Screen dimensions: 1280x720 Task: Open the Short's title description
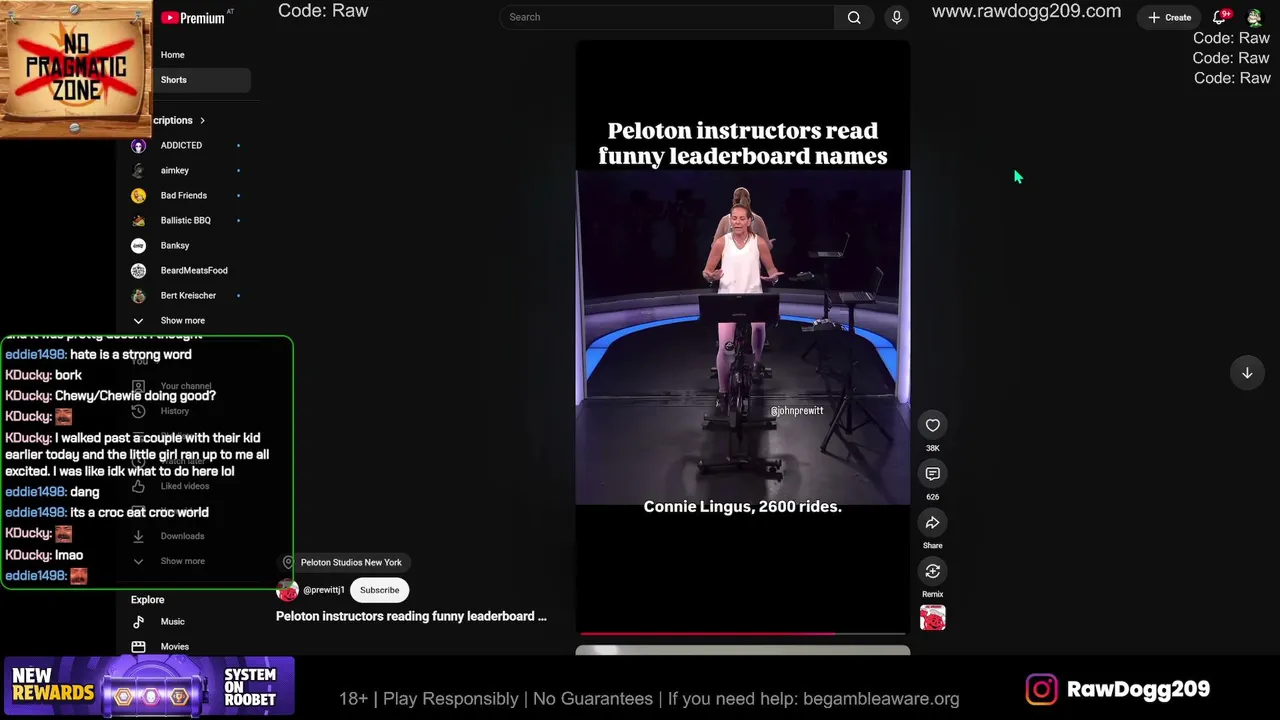point(411,616)
